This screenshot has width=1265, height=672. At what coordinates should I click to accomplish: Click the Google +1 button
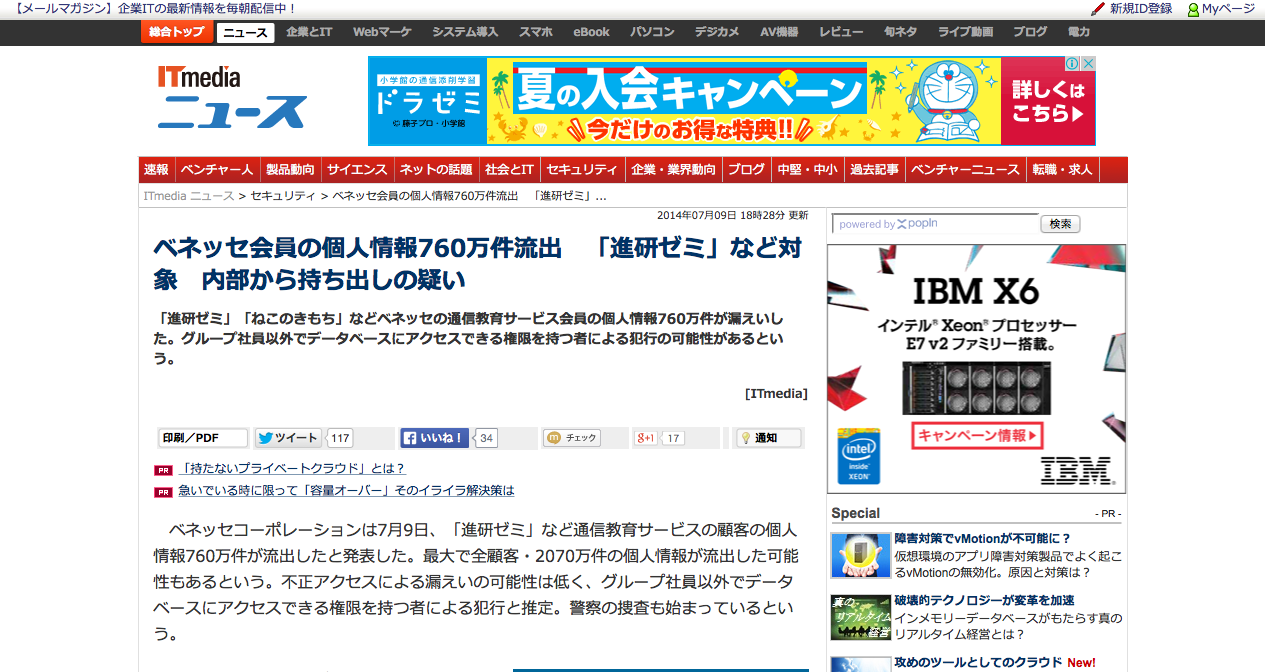646,438
